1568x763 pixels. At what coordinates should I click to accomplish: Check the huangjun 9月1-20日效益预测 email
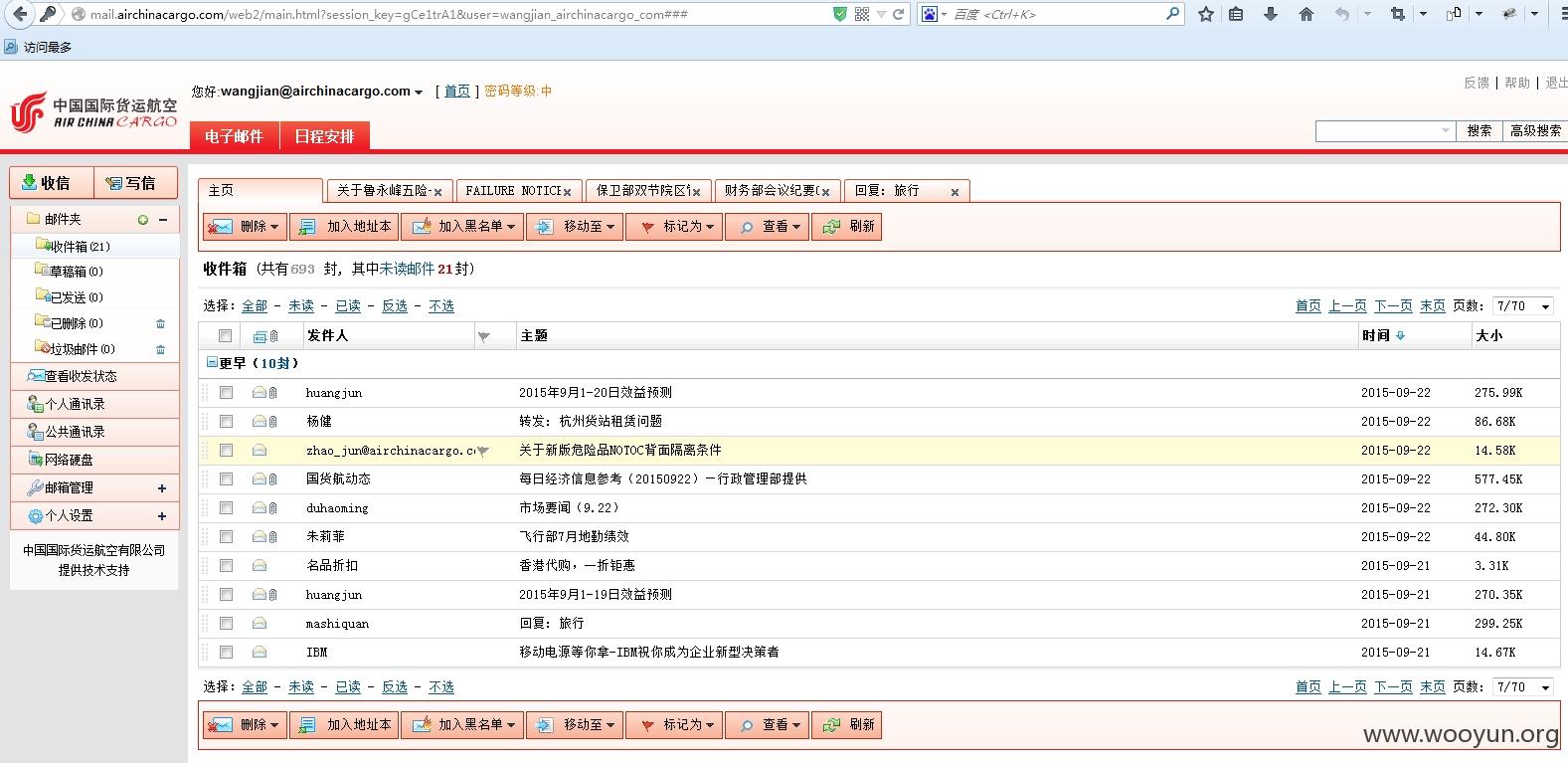(x=226, y=393)
